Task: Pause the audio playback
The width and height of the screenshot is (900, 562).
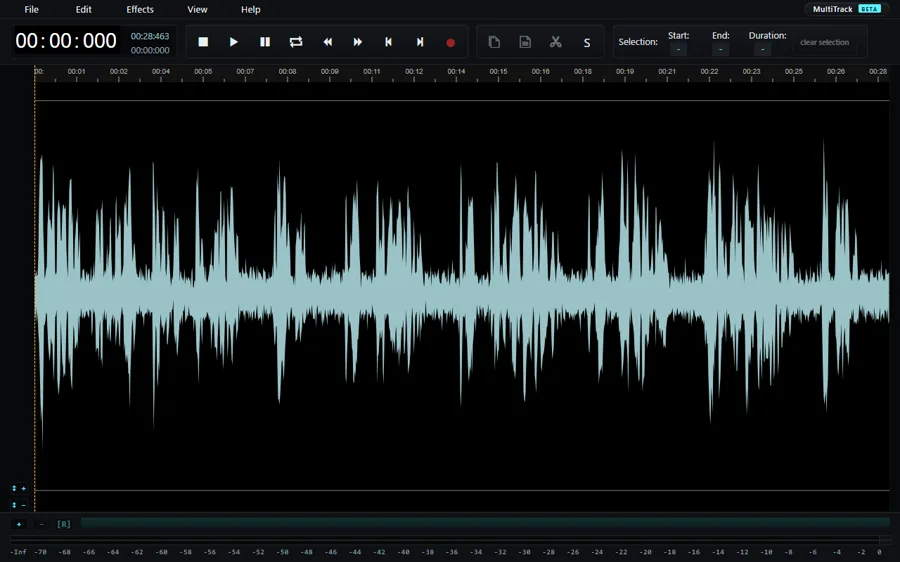Action: tap(265, 42)
